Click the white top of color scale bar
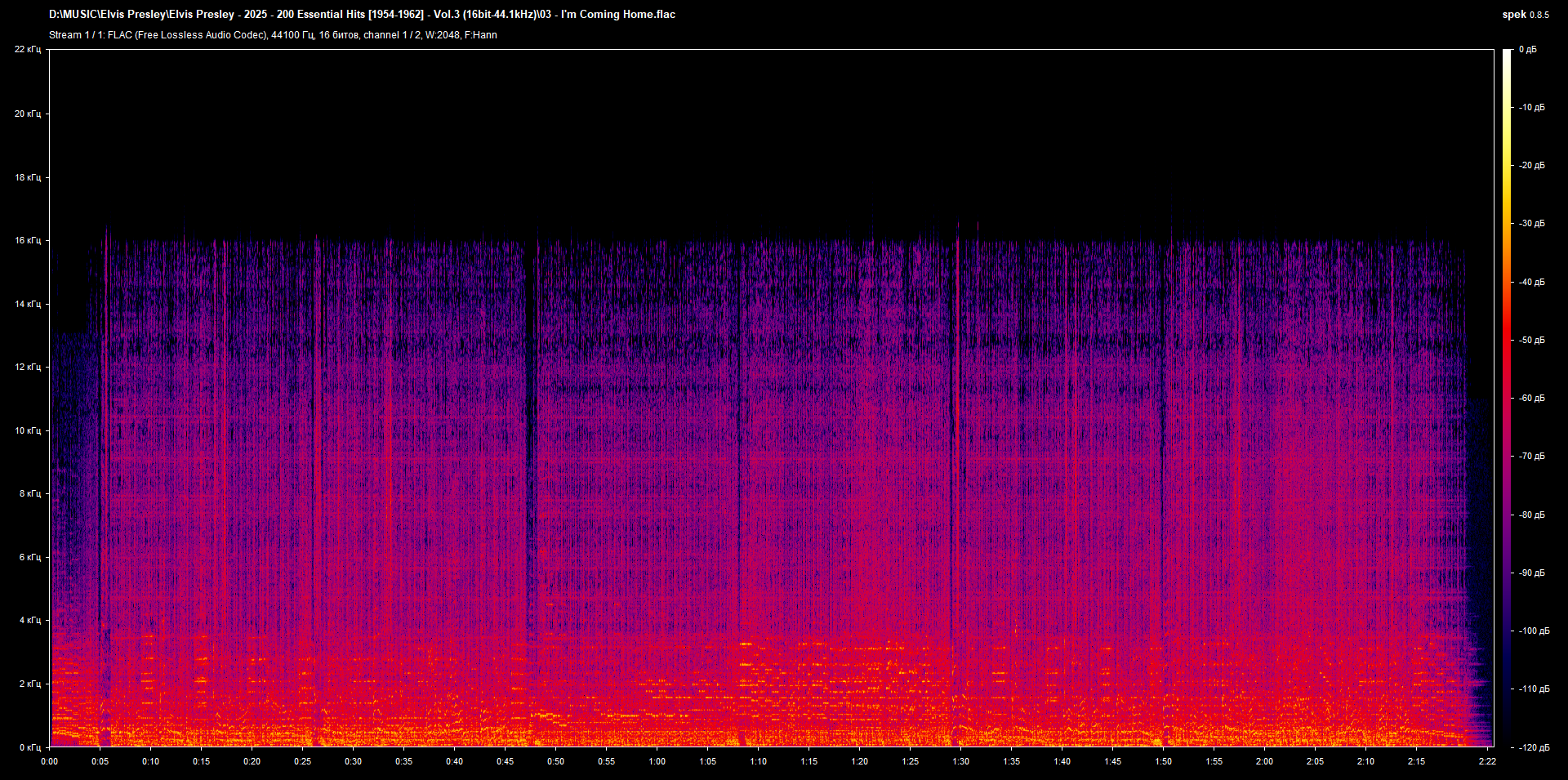 [x=1507, y=54]
